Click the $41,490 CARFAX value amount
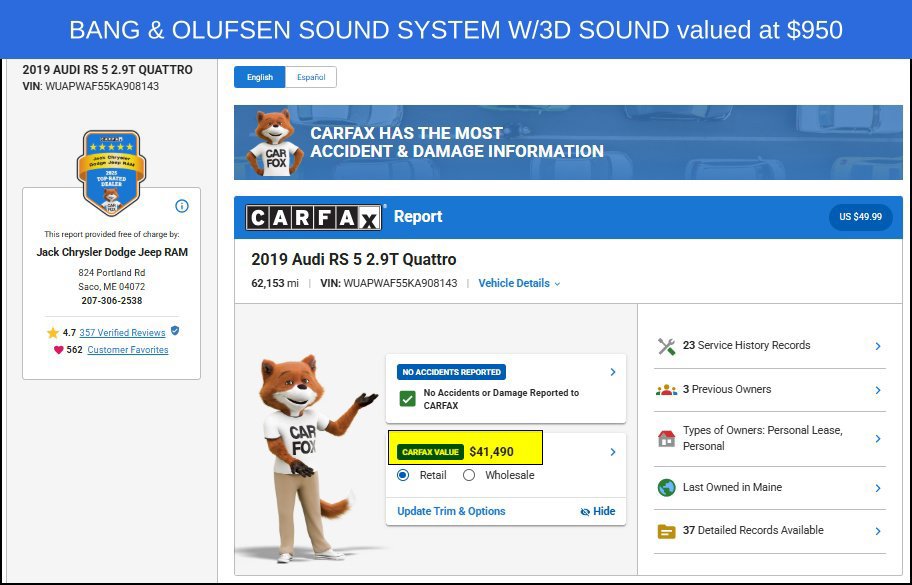Image resolution: width=912 pixels, height=585 pixels. click(x=491, y=452)
